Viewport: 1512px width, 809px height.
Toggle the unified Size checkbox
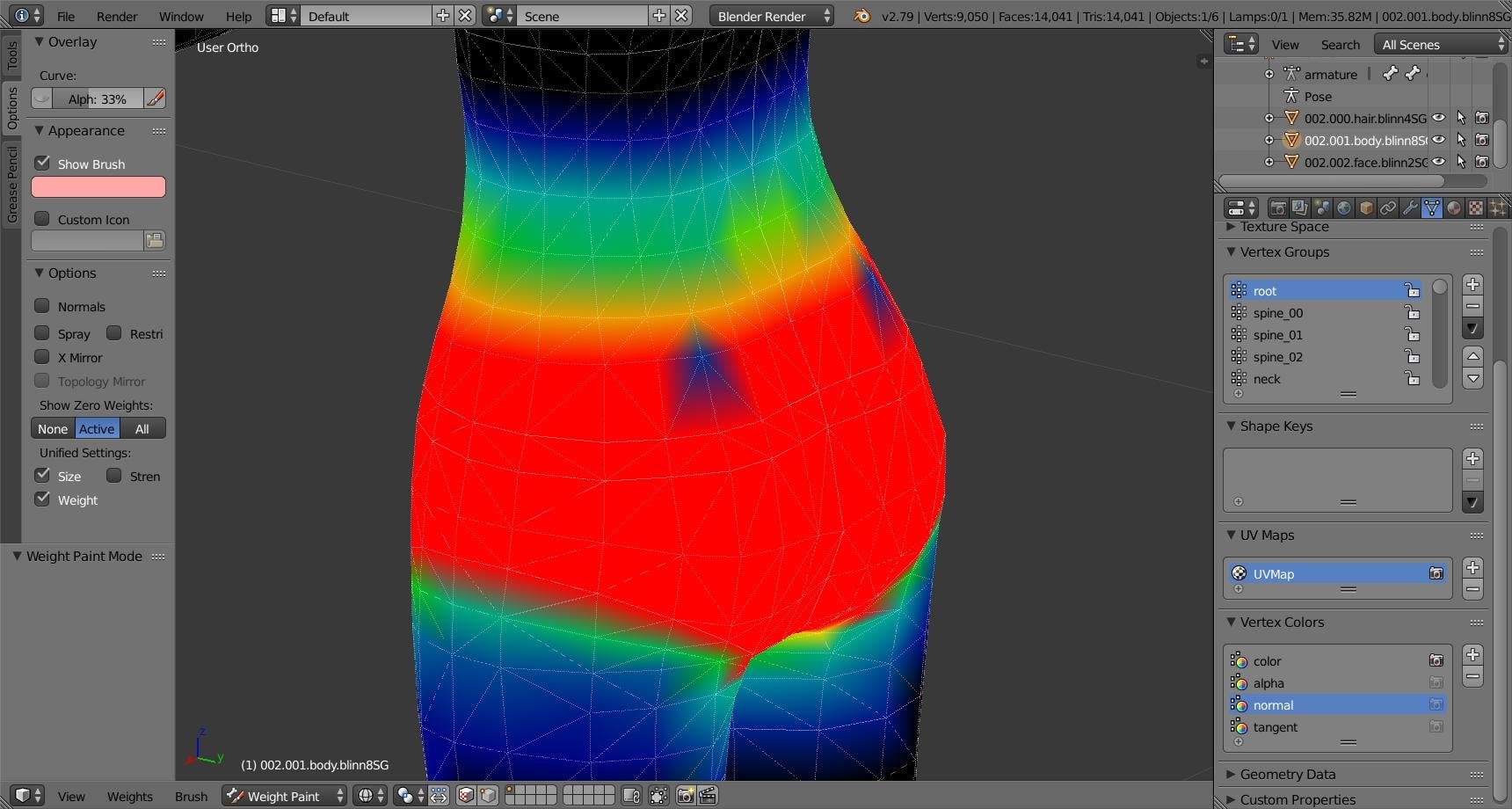click(x=42, y=476)
